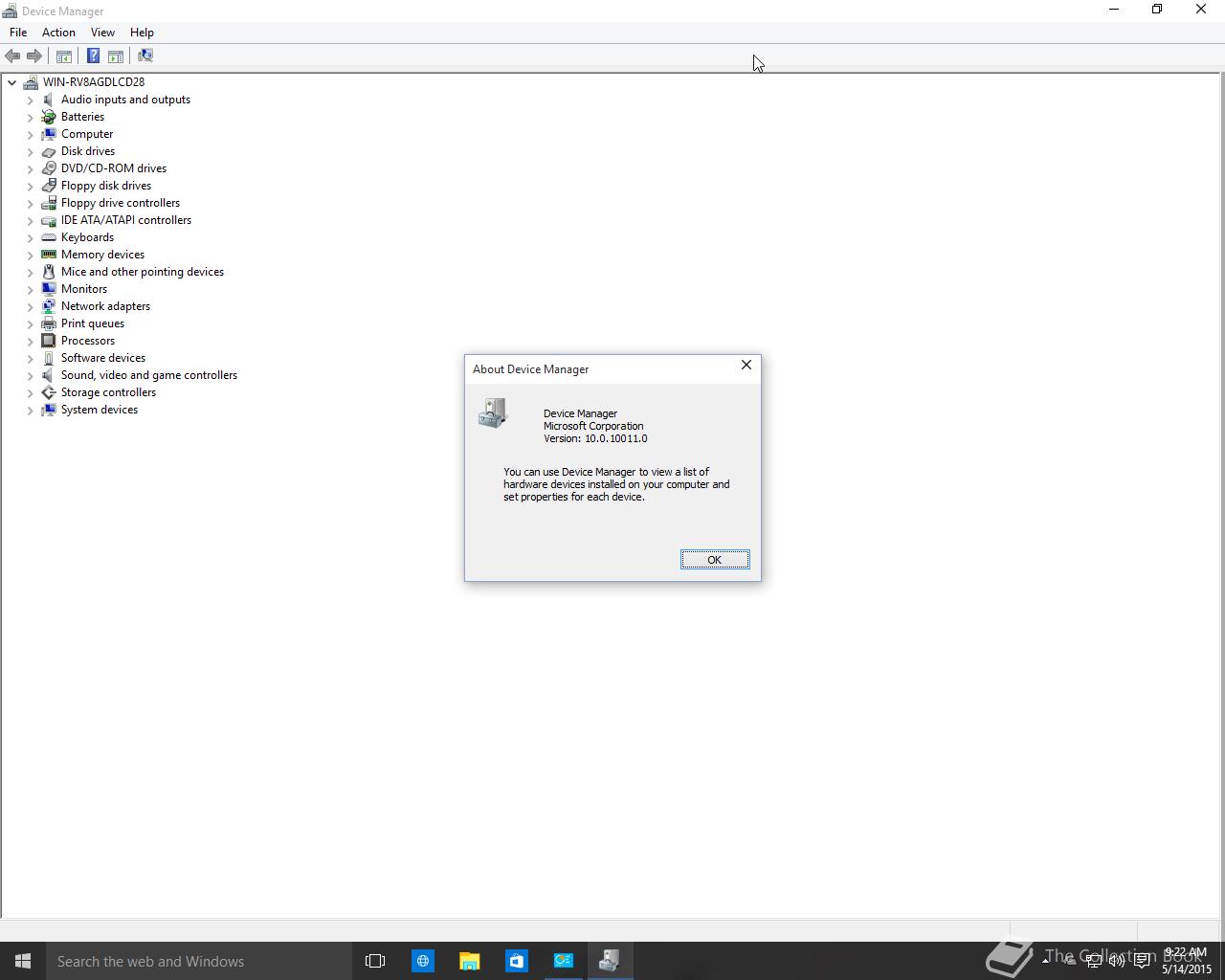Select the Floppy drive controllers icon
Screen dimensions: 1225x980
[49, 203]
